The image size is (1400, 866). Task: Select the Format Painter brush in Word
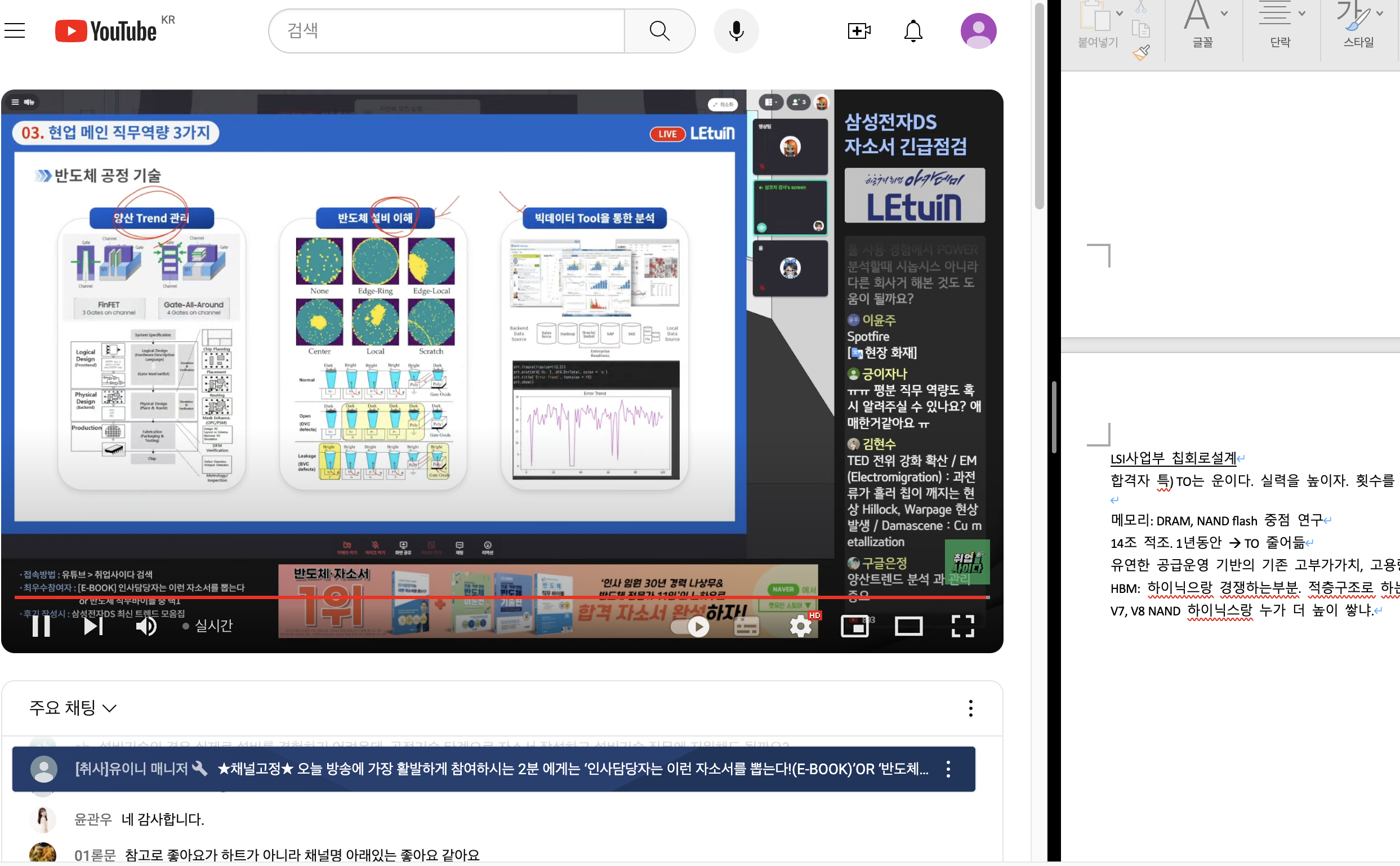pyautogui.click(x=1141, y=53)
